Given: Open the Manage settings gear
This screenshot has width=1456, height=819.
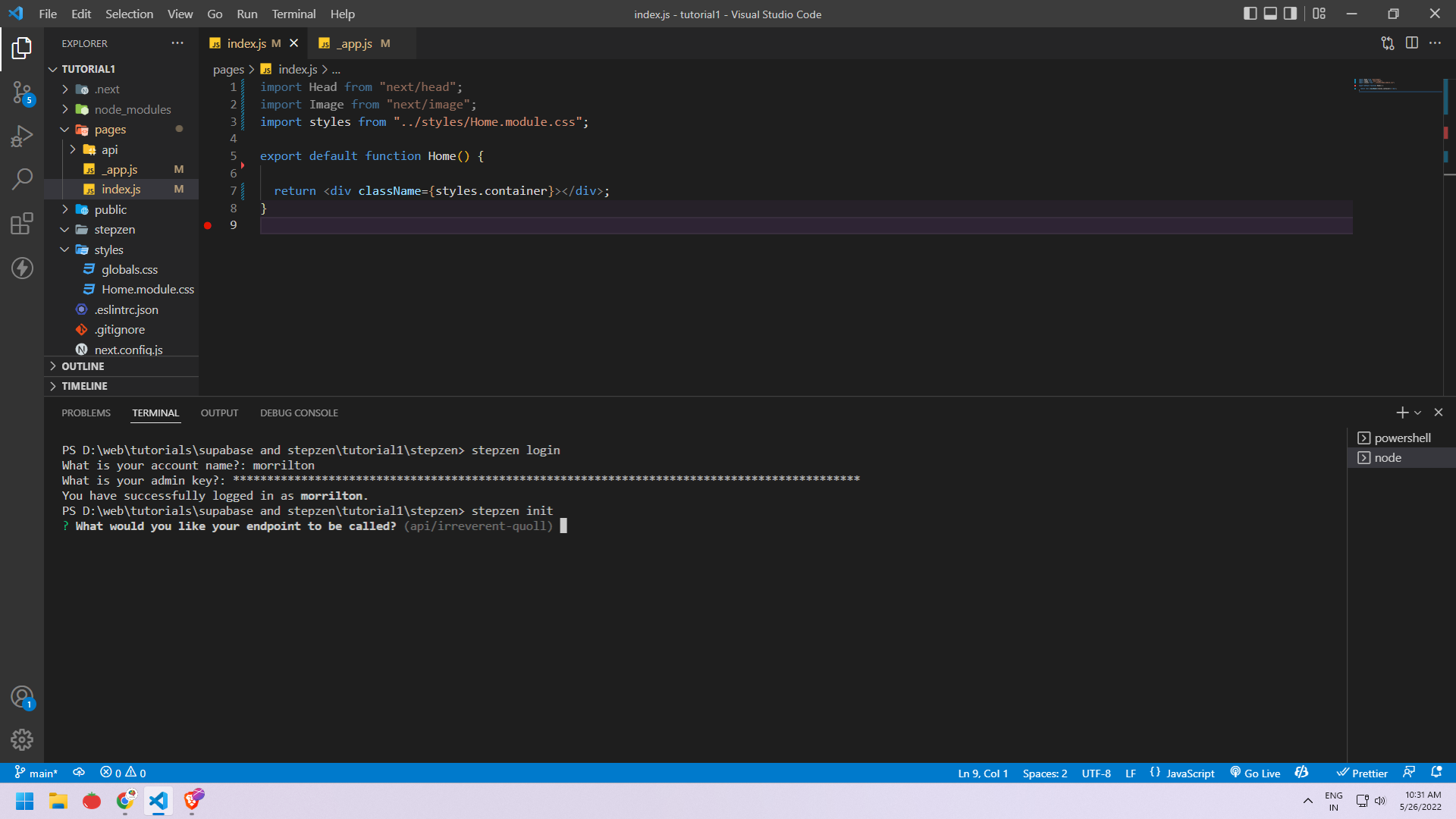Looking at the screenshot, I should click(x=22, y=739).
